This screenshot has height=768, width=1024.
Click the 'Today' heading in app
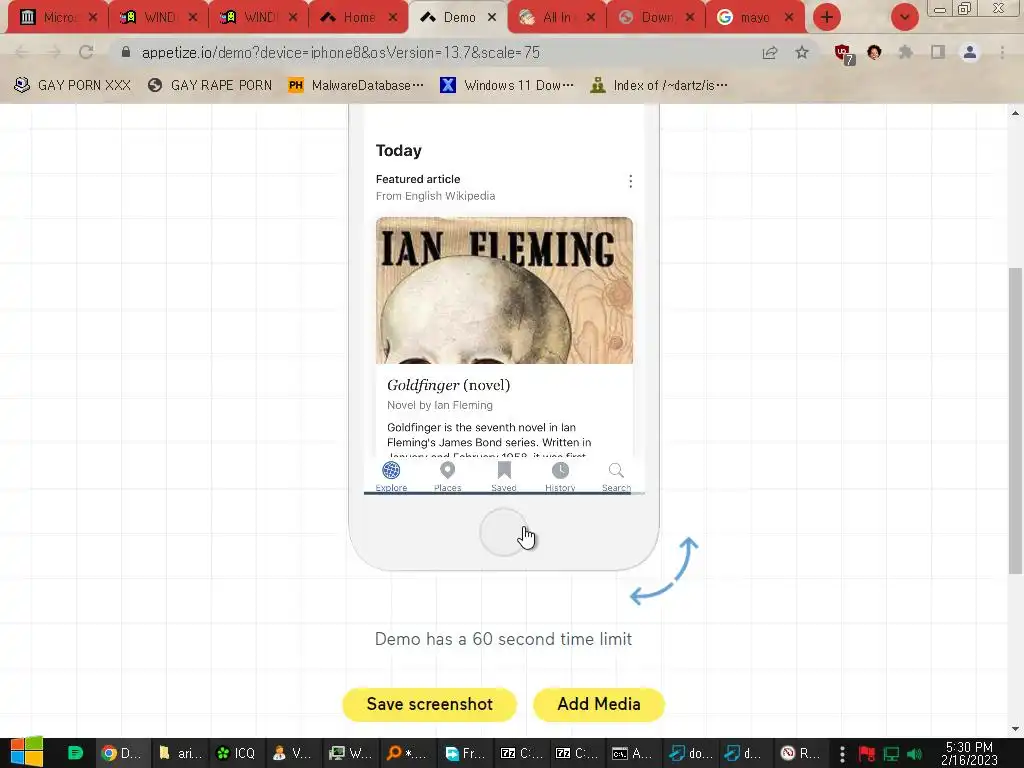pos(398,150)
